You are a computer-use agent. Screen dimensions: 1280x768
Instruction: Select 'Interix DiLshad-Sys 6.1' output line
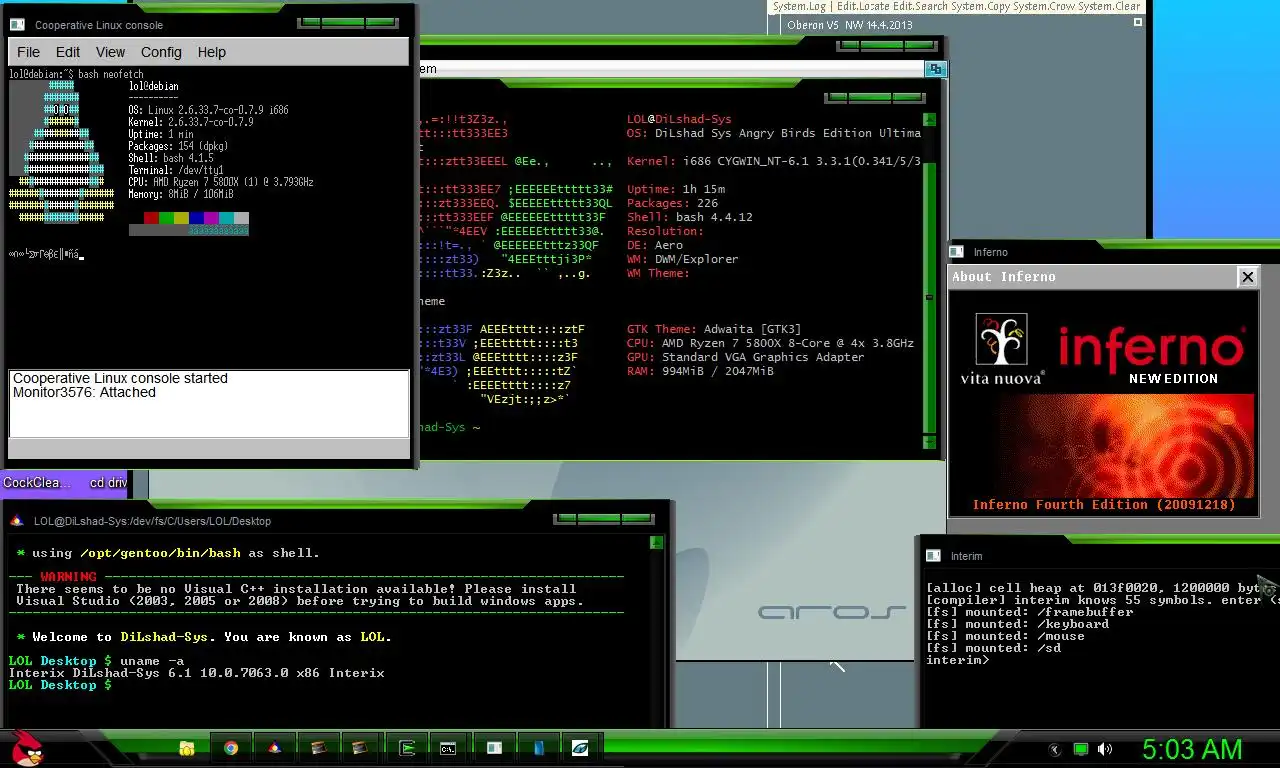[196, 673]
